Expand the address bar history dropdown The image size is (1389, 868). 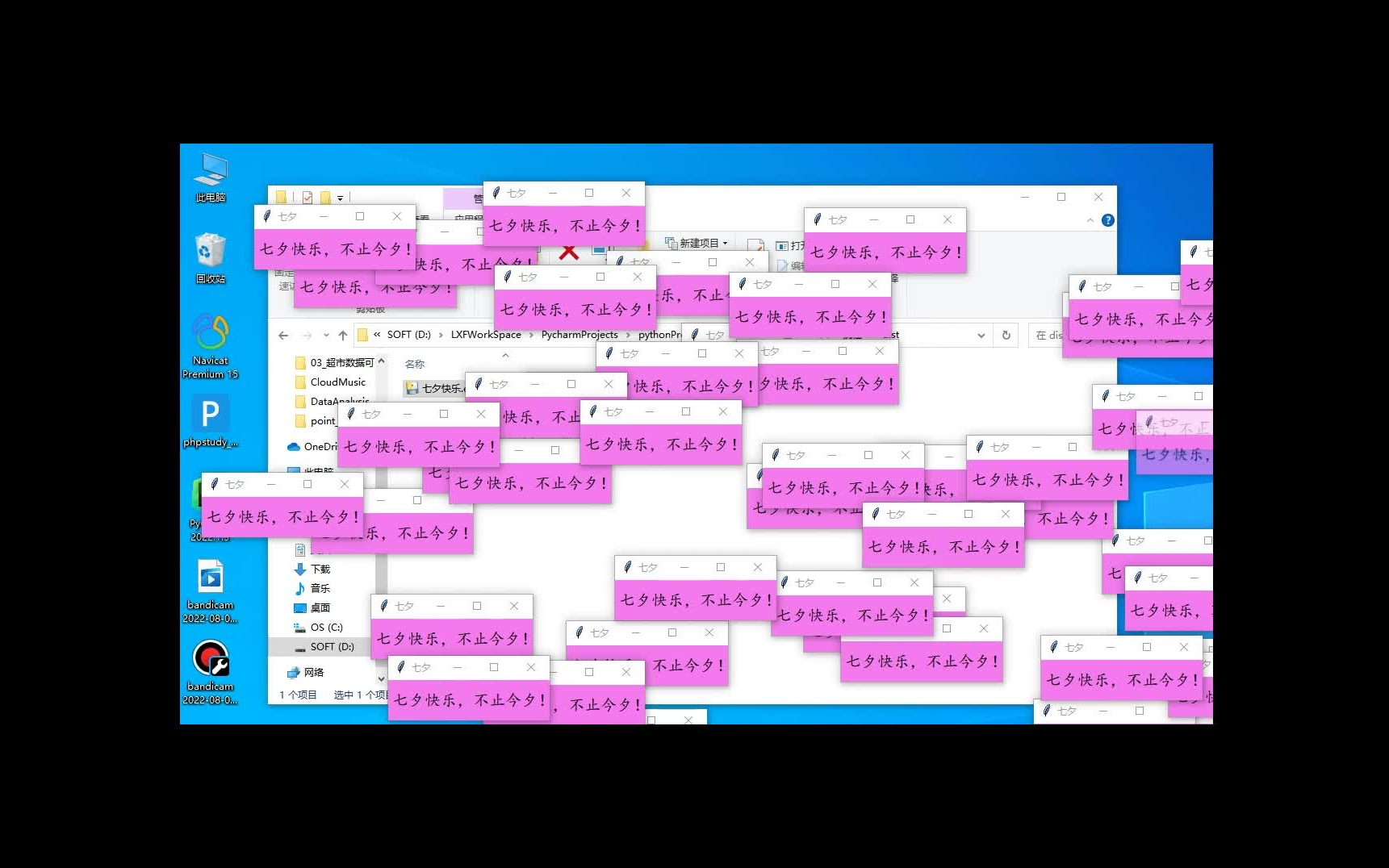click(981, 336)
